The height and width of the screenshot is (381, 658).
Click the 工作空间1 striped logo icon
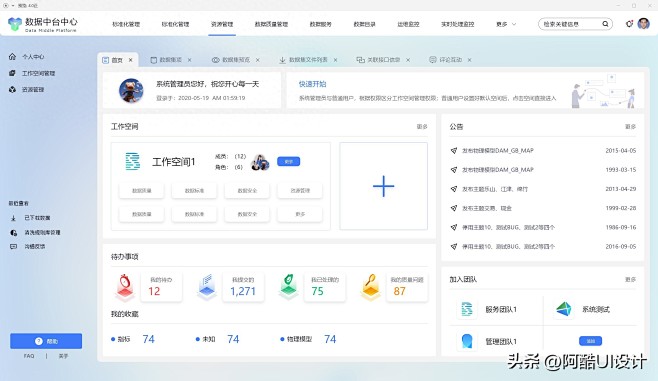click(x=133, y=162)
